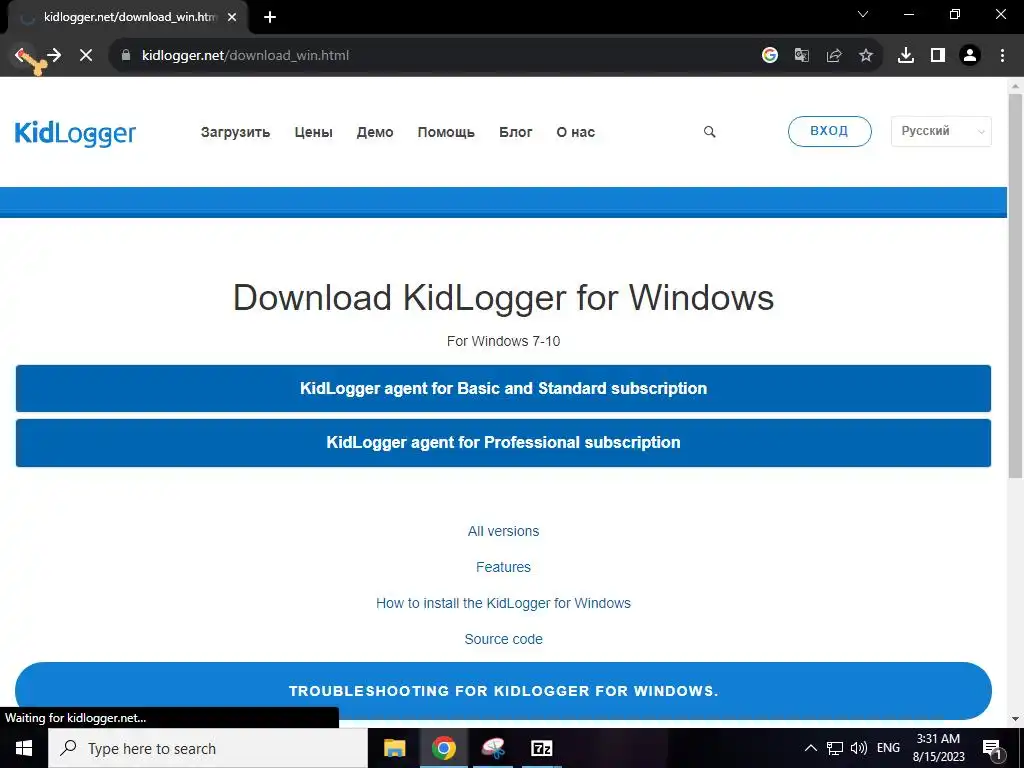Open the All versions link
1024x768 pixels.
click(x=504, y=531)
